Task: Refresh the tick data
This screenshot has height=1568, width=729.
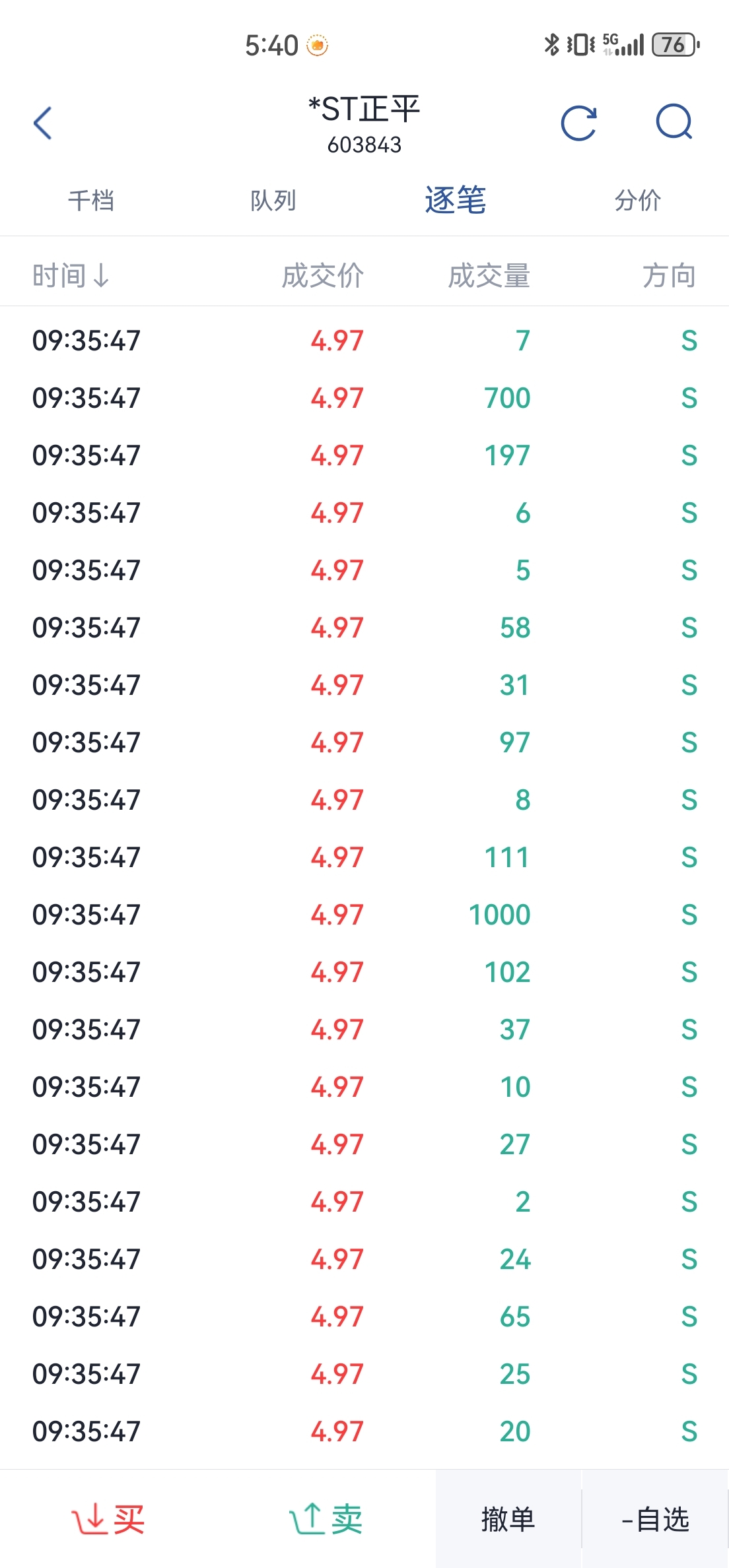Action: click(x=578, y=123)
